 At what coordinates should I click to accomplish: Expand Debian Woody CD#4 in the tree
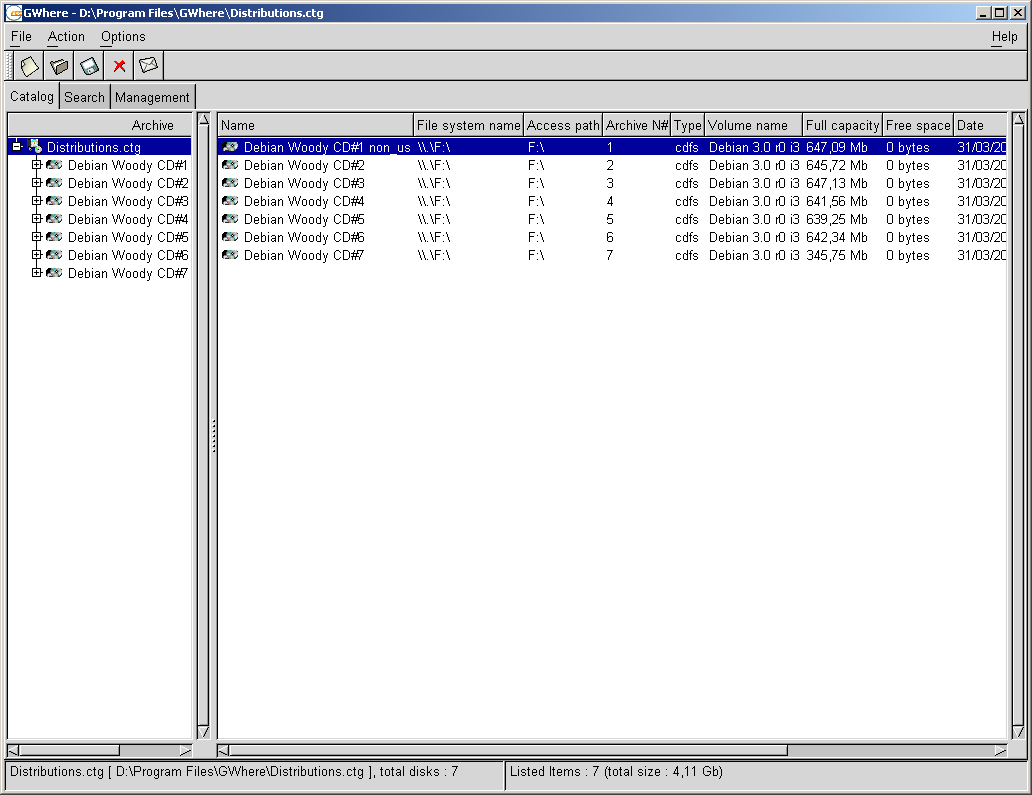37,219
